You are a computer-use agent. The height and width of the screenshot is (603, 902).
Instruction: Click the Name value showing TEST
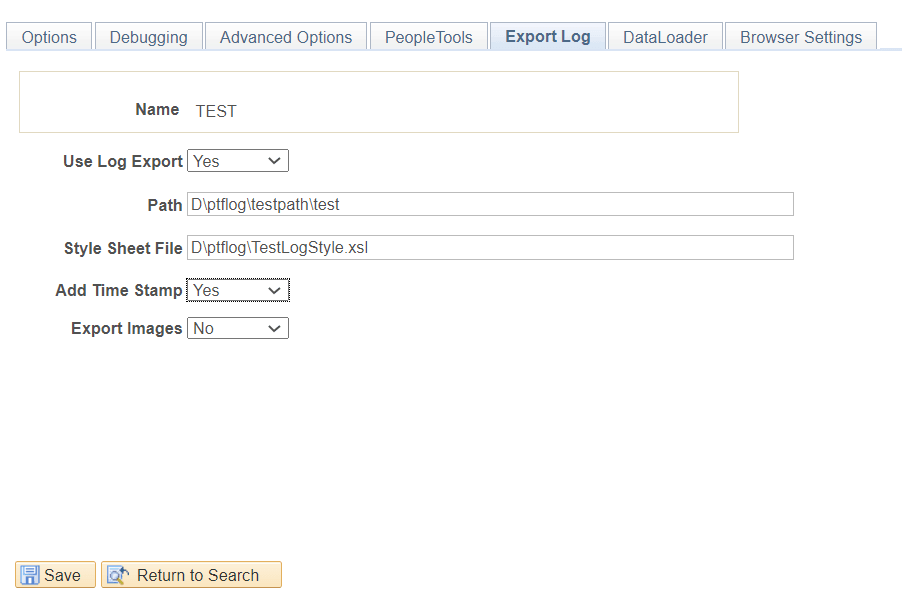point(216,111)
